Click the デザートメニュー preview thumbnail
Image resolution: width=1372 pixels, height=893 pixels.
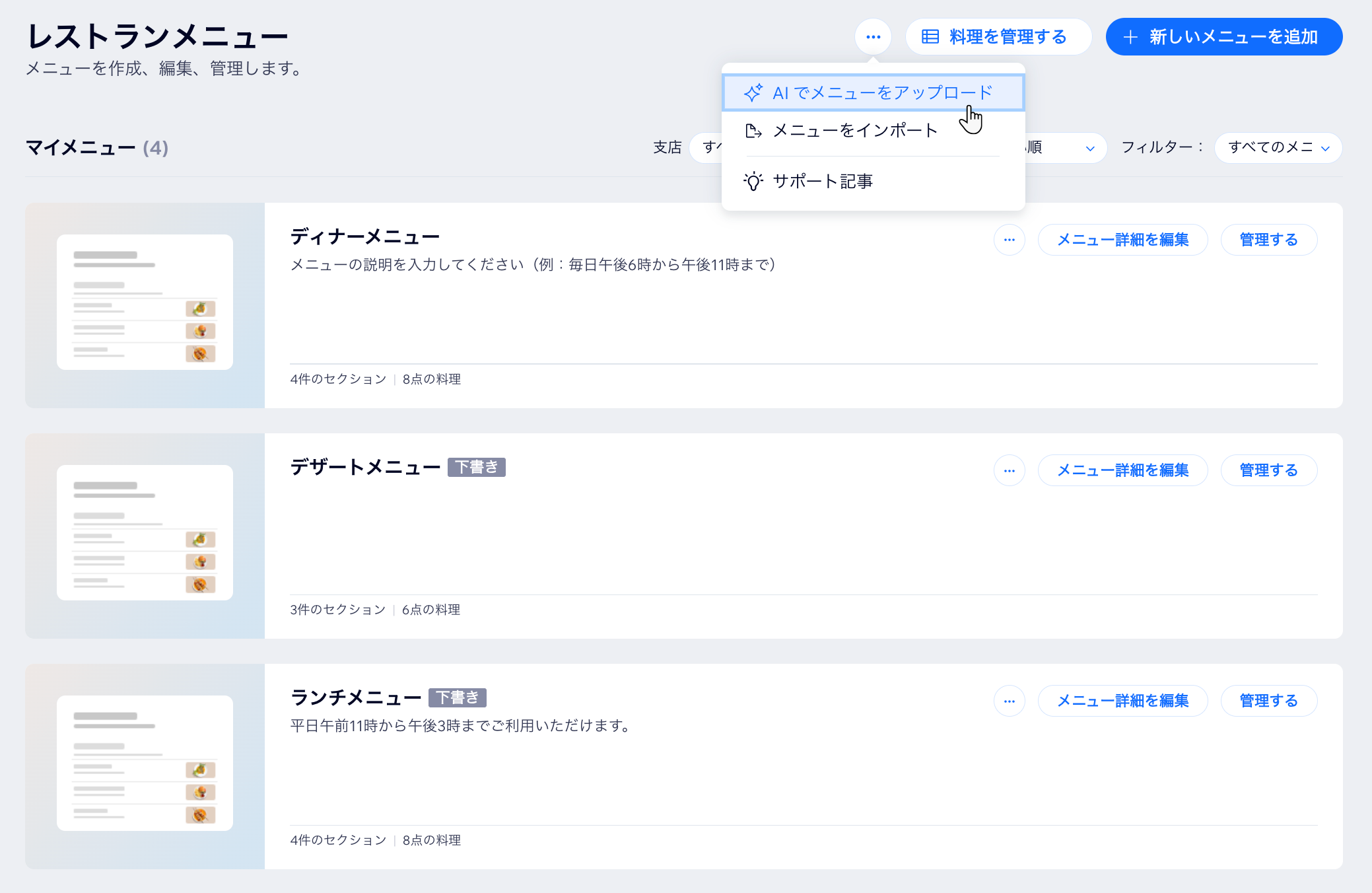(x=145, y=532)
